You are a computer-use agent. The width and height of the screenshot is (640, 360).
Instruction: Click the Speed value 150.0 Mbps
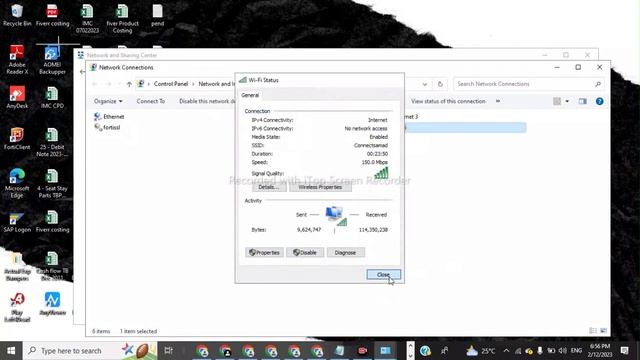click(x=374, y=162)
